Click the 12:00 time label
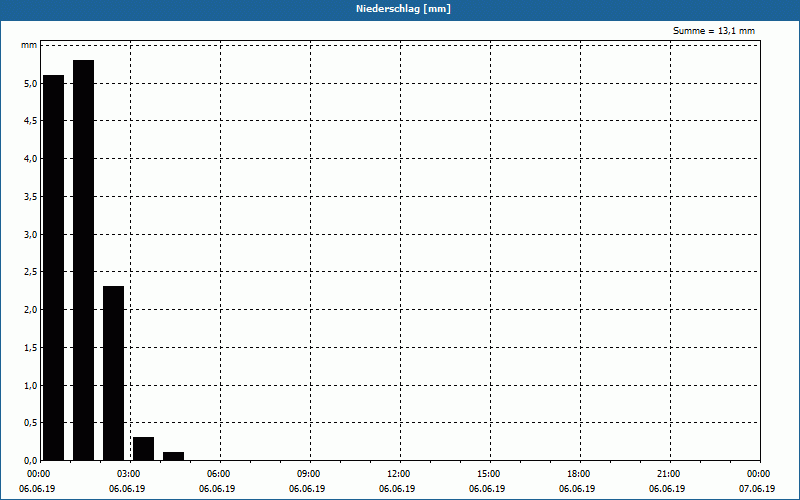Screen dimensions: 800x500 coord(398,474)
